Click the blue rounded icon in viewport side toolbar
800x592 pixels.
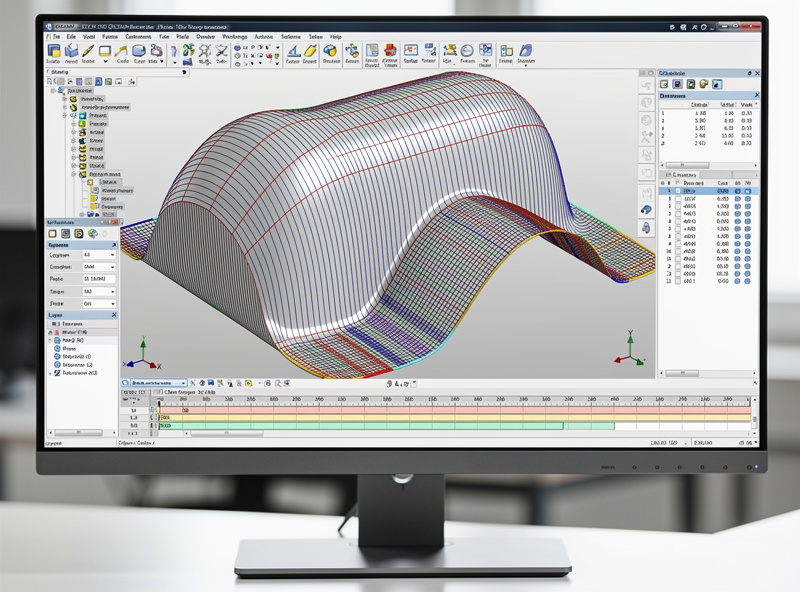point(646,209)
